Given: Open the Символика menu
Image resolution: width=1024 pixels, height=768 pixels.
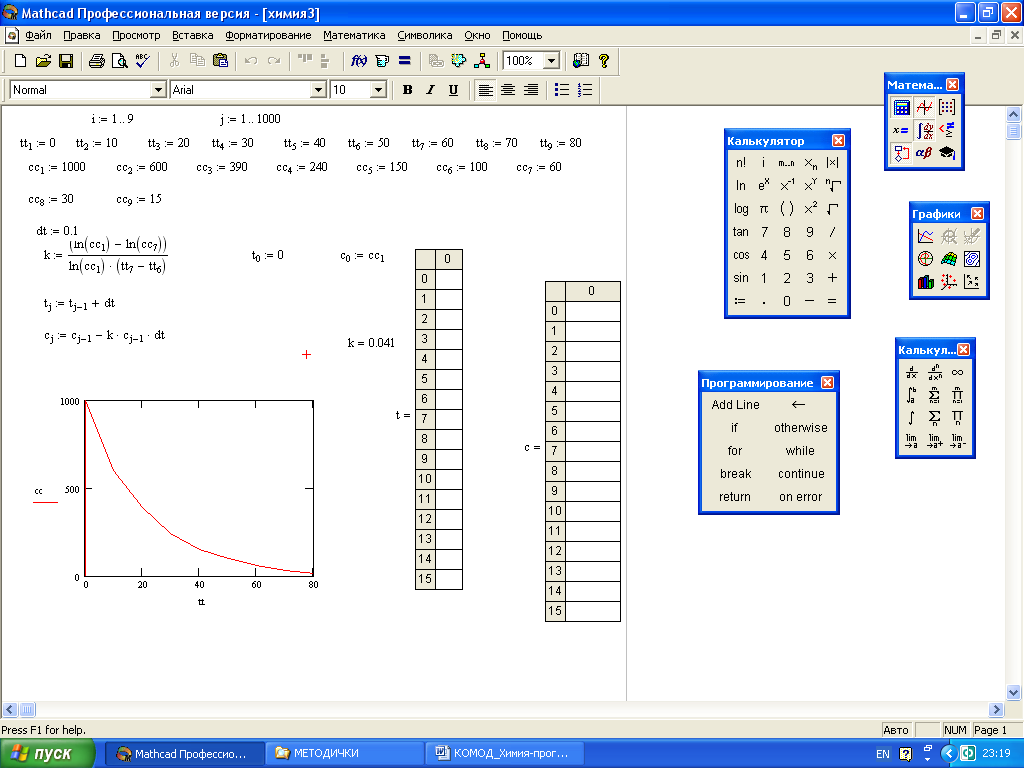Looking at the screenshot, I should click(x=425, y=35).
